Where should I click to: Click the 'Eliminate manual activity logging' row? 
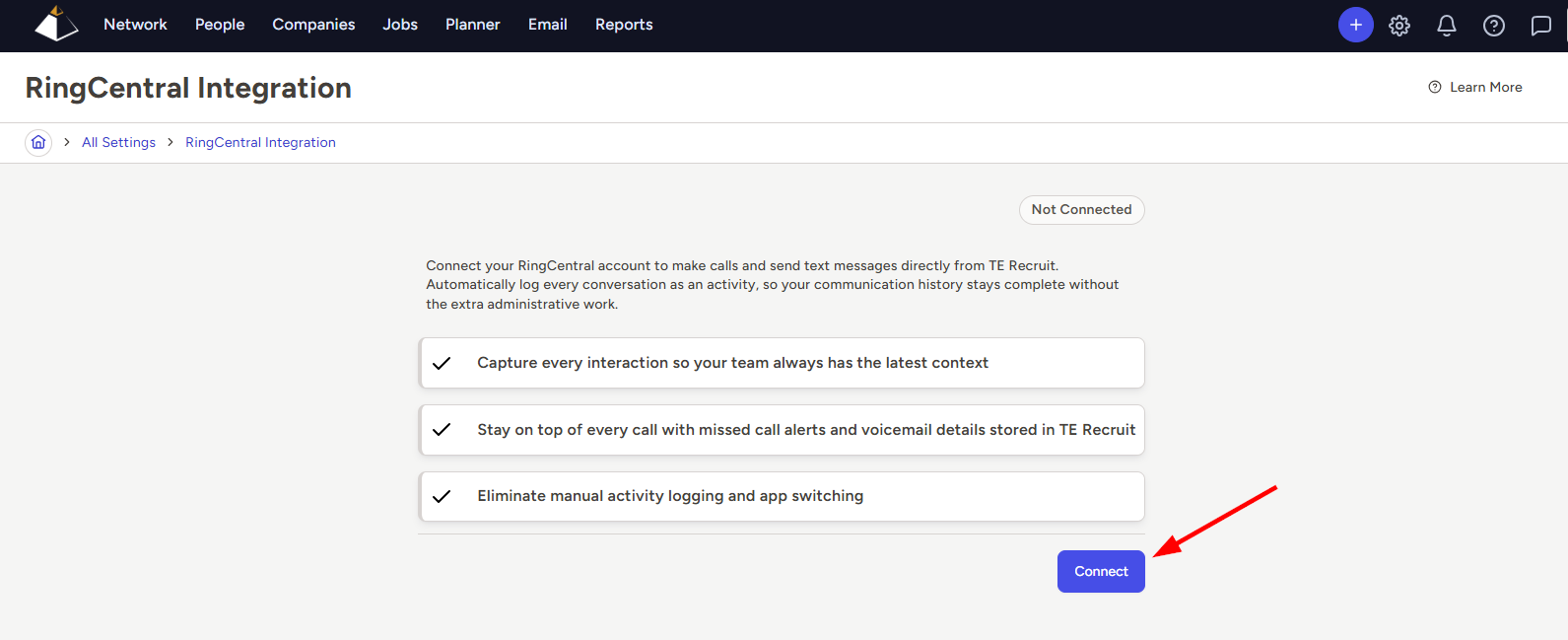pos(782,496)
